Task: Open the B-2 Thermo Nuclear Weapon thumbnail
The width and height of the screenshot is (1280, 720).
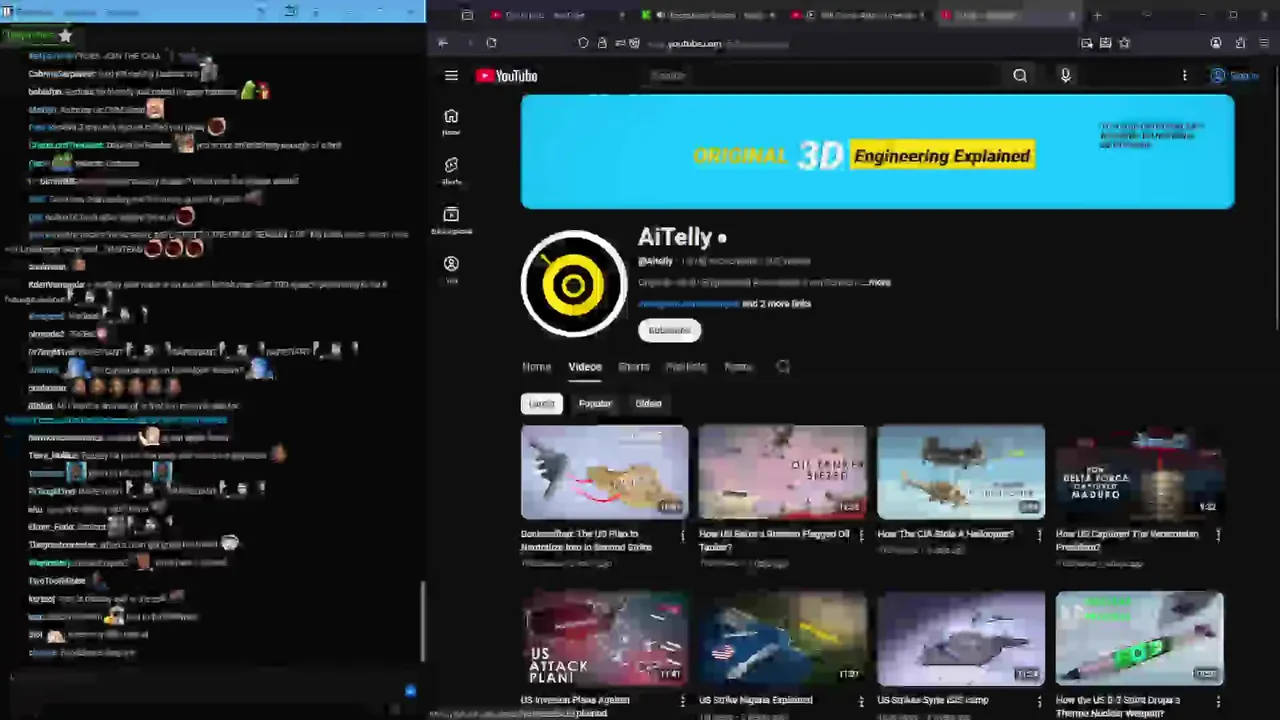Action: (x=1139, y=638)
